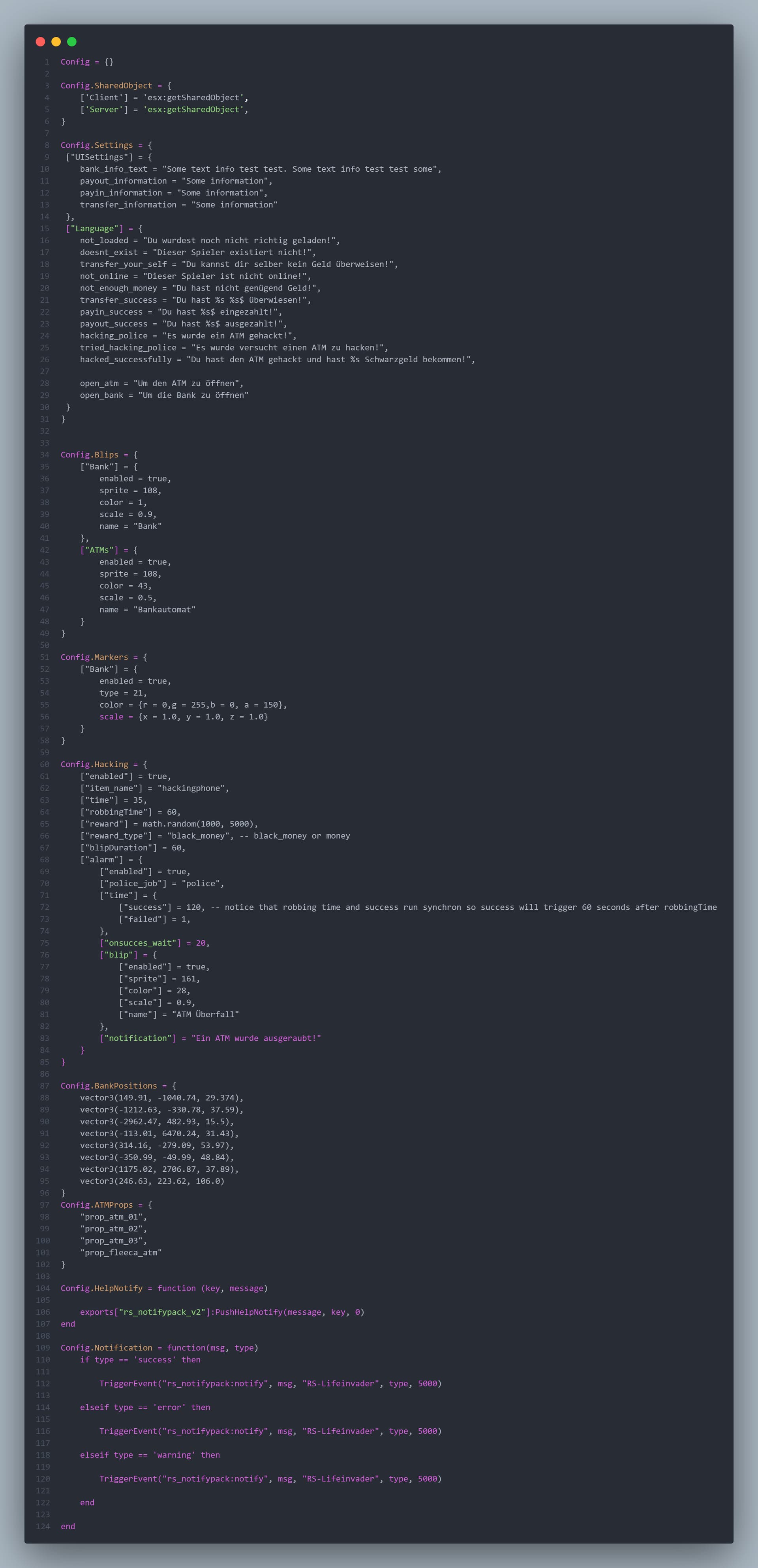Viewport: 758px width, 1568px height.
Task: Click the Config.BankPositions declaration
Action: coord(109,1086)
